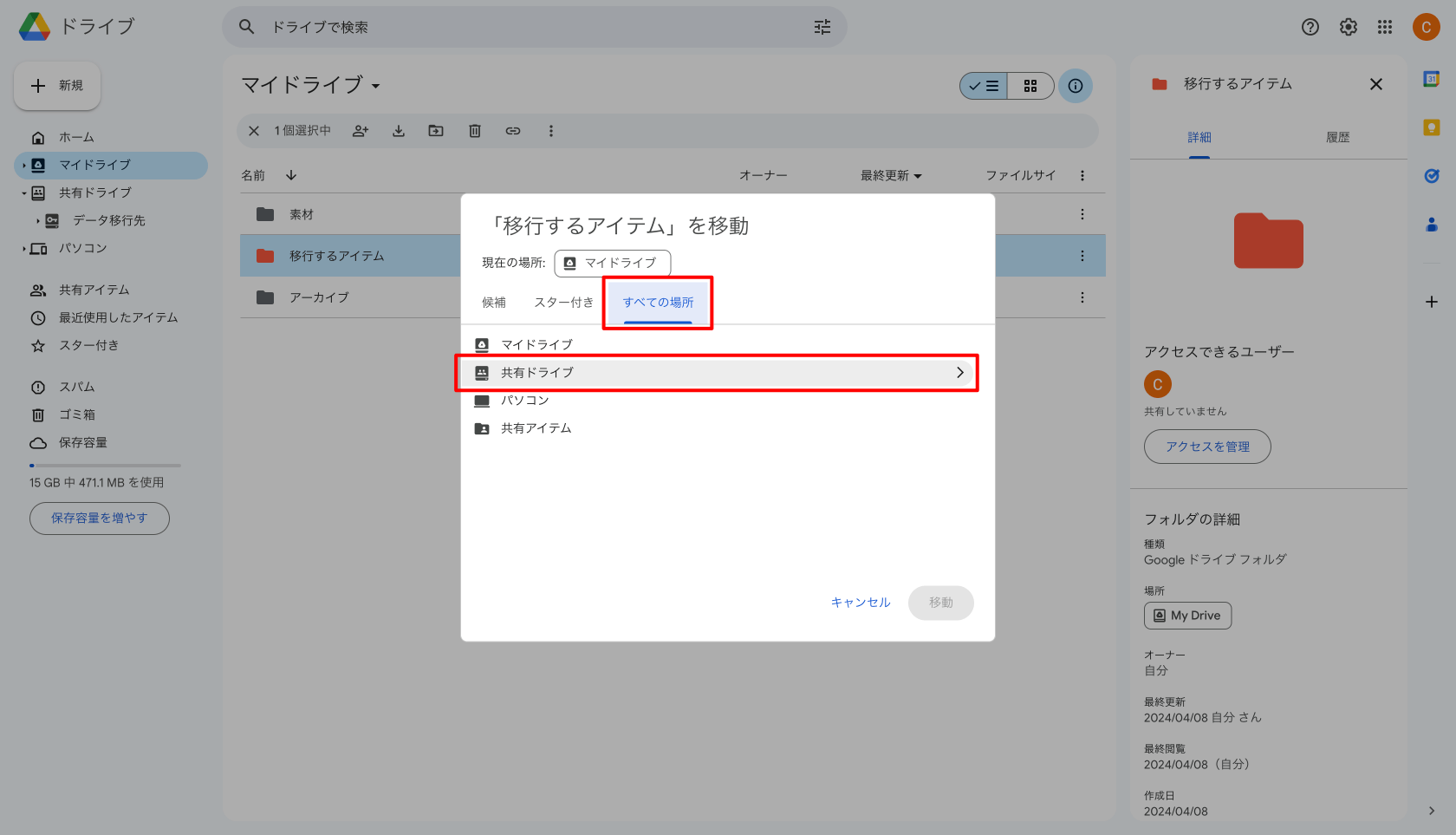Open advanced search filter options
Screen dimensions: 1456x835
822,27
